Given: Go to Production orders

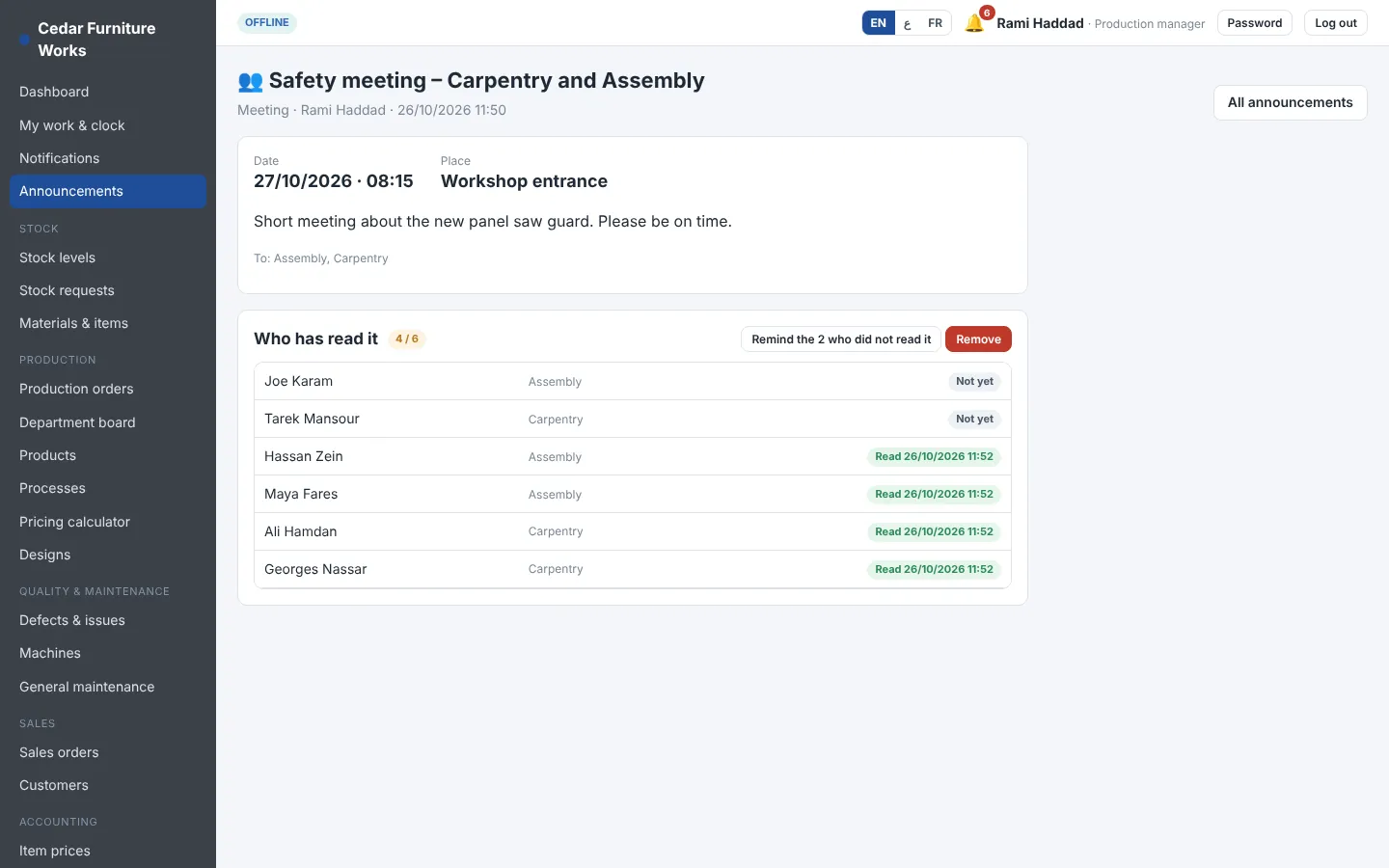Looking at the screenshot, I should coord(108,389).
